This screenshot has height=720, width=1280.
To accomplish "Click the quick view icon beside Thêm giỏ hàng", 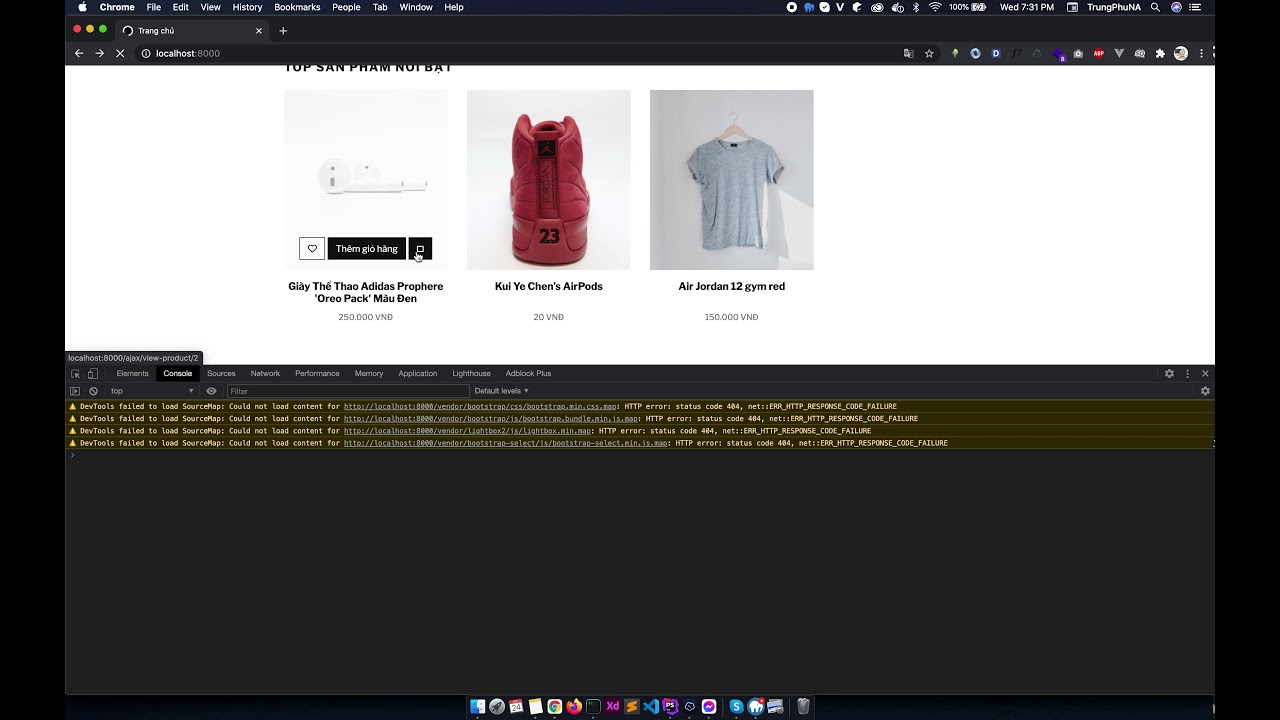I will tap(420, 249).
